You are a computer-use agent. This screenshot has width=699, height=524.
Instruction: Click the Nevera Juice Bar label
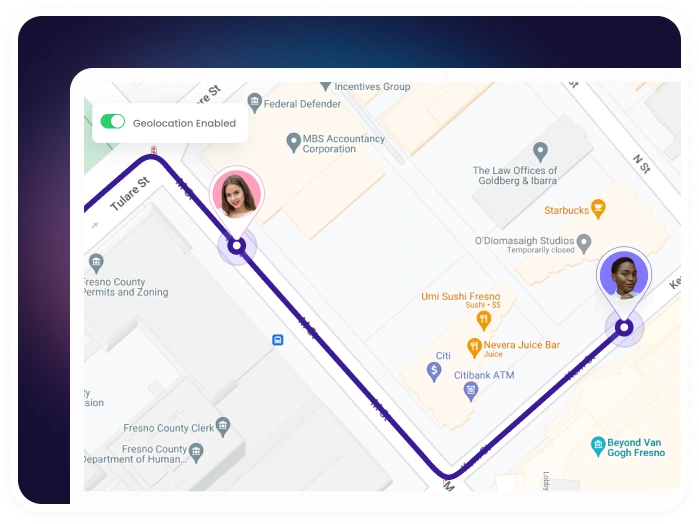click(522, 345)
